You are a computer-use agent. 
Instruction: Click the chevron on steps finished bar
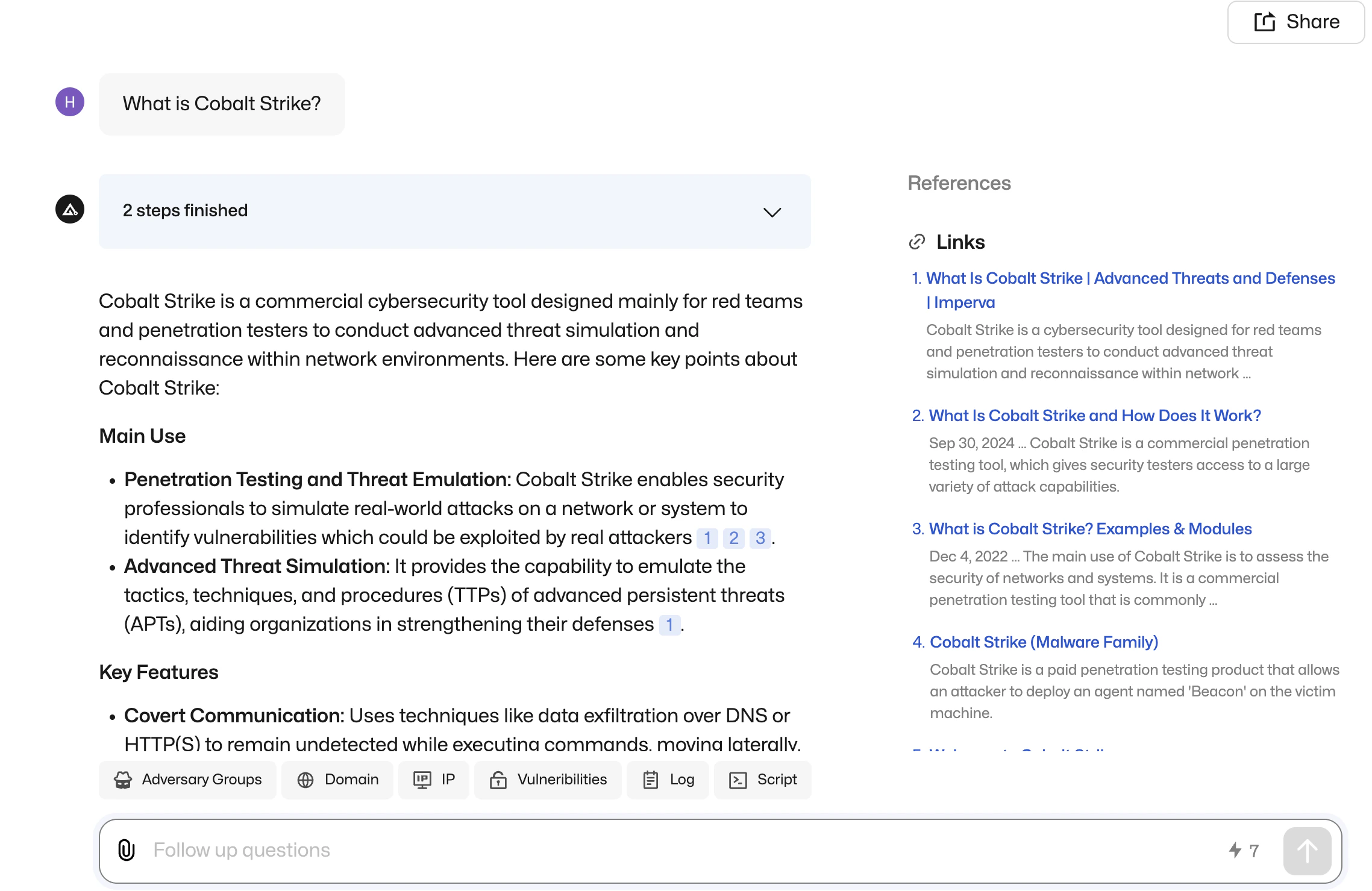point(772,212)
